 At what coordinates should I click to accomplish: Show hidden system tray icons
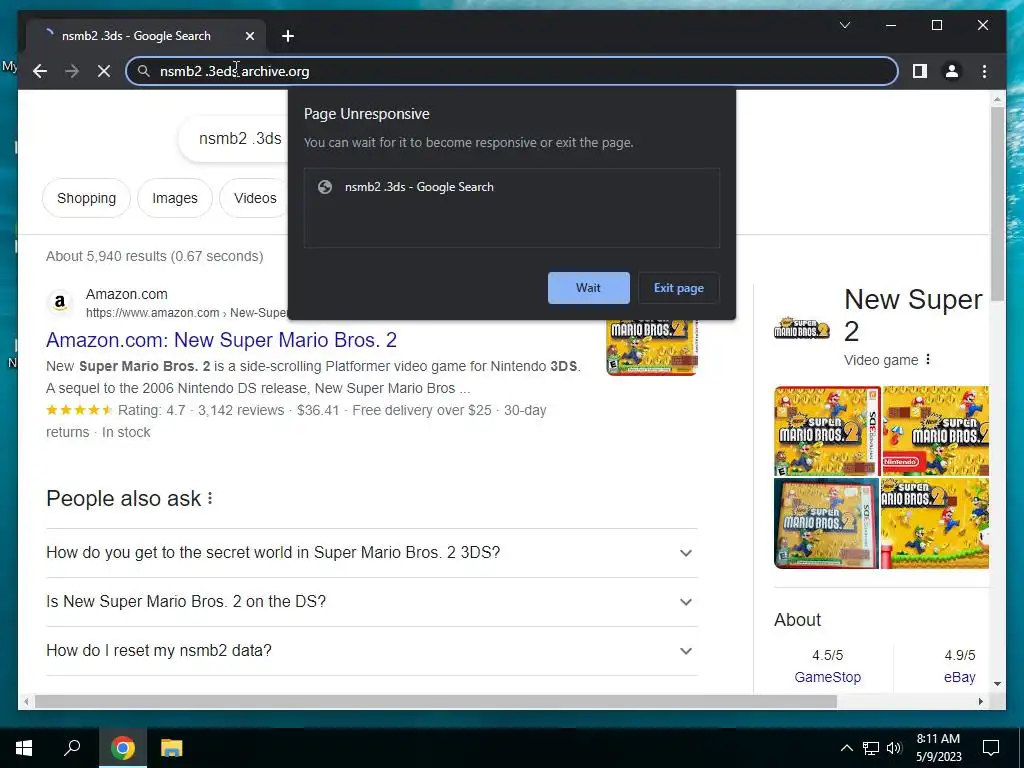point(846,748)
